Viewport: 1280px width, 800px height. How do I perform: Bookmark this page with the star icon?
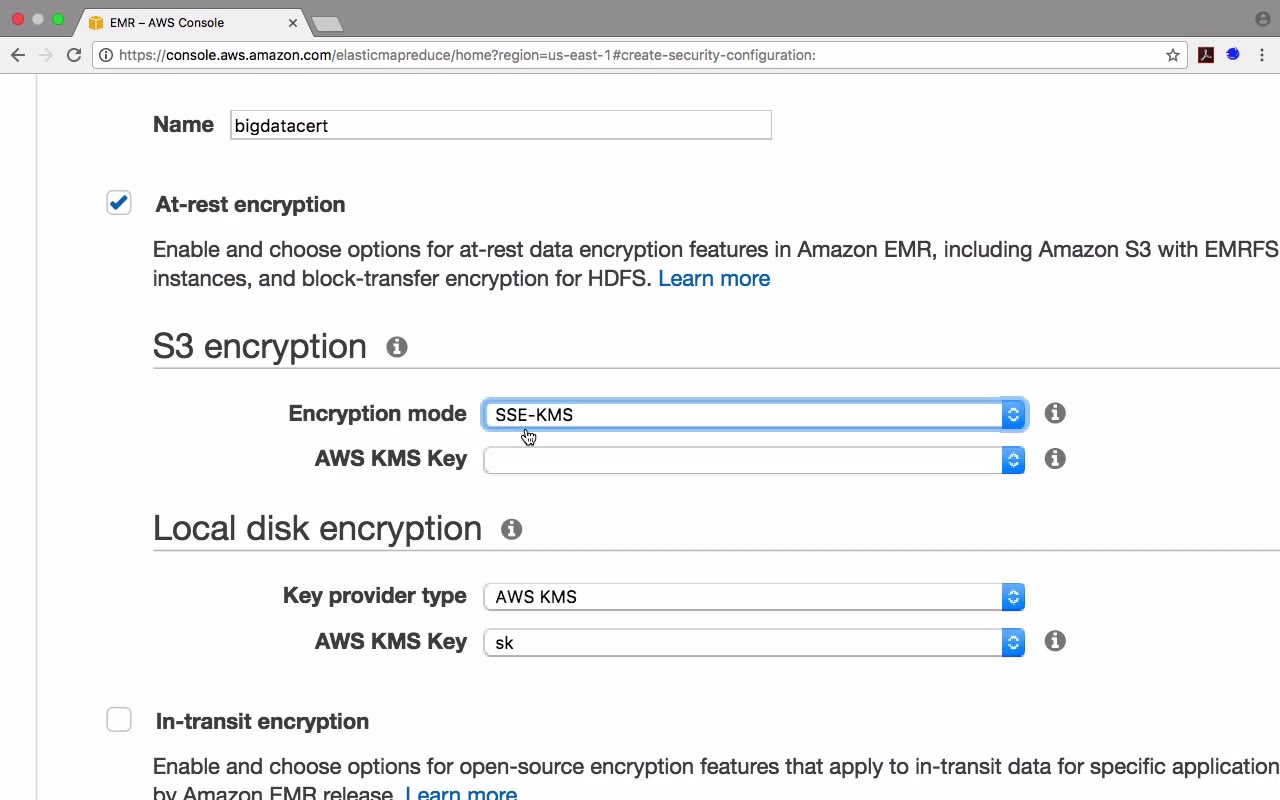[x=1173, y=55]
